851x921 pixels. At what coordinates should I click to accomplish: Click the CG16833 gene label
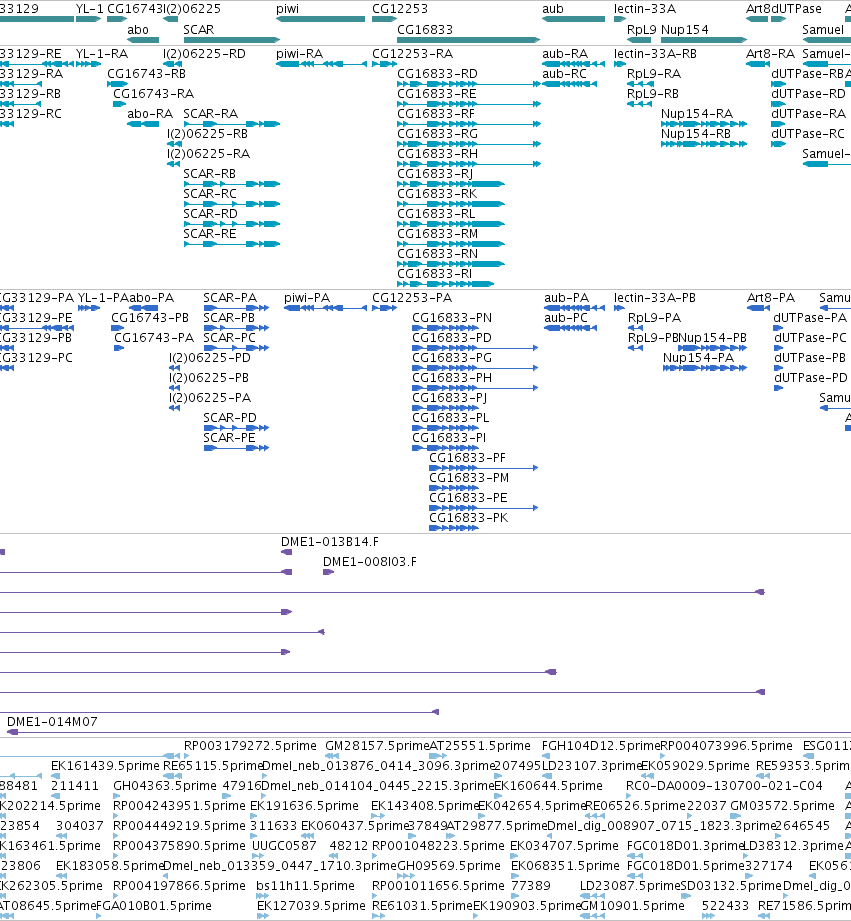tap(425, 29)
